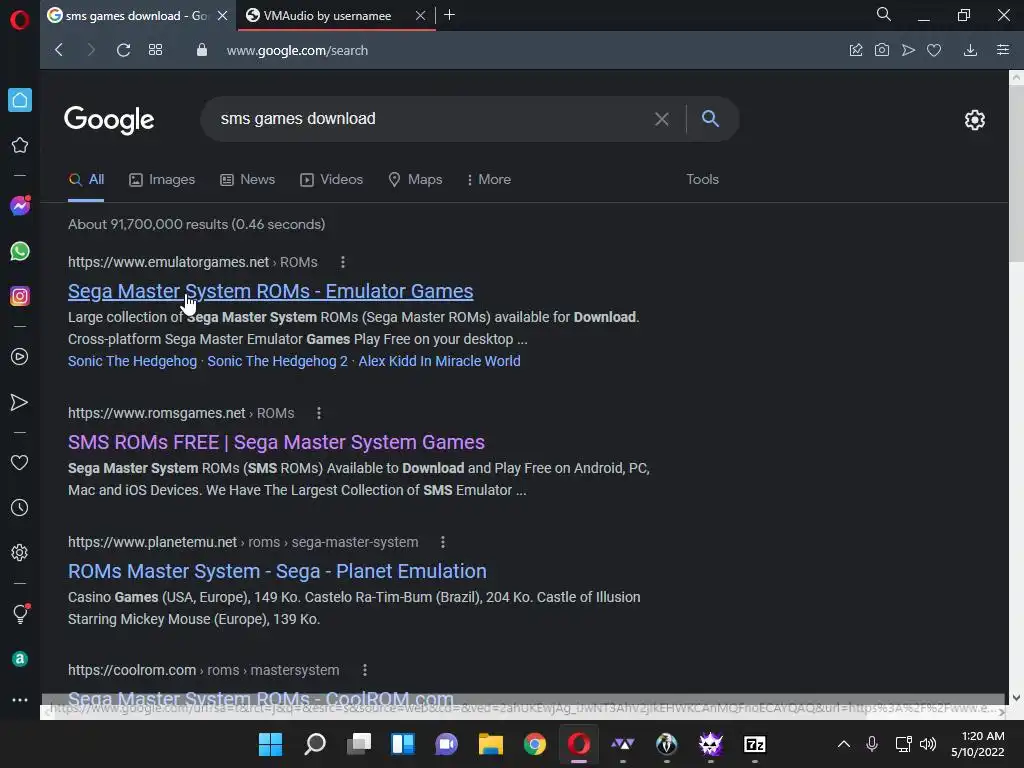Open Speed Dial start page grid

(x=155, y=50)
